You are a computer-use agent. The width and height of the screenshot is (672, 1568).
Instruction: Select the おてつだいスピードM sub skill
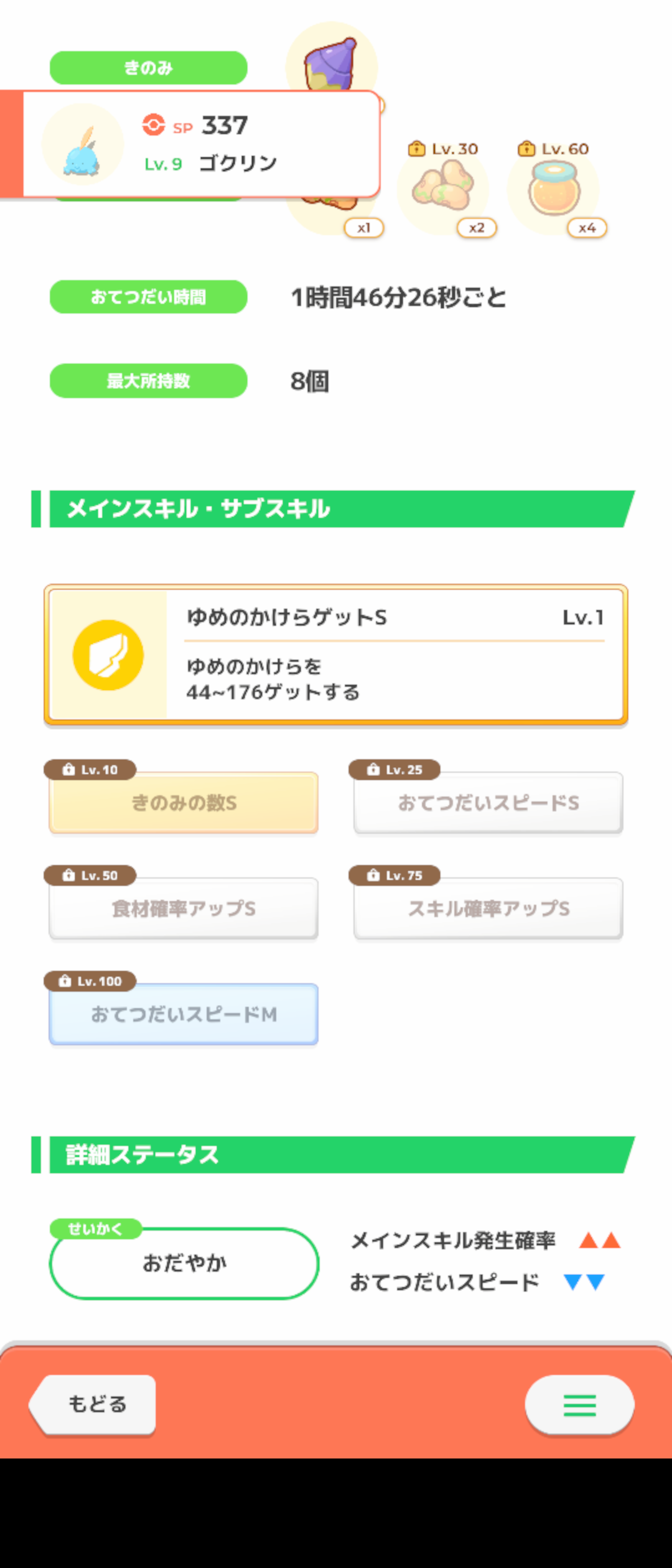184,1014
